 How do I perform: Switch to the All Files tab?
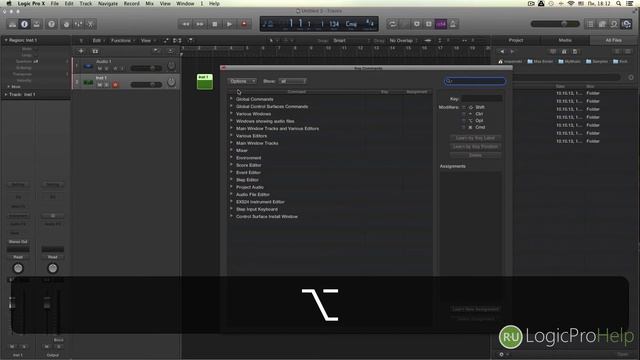click(x=613, y=40)
